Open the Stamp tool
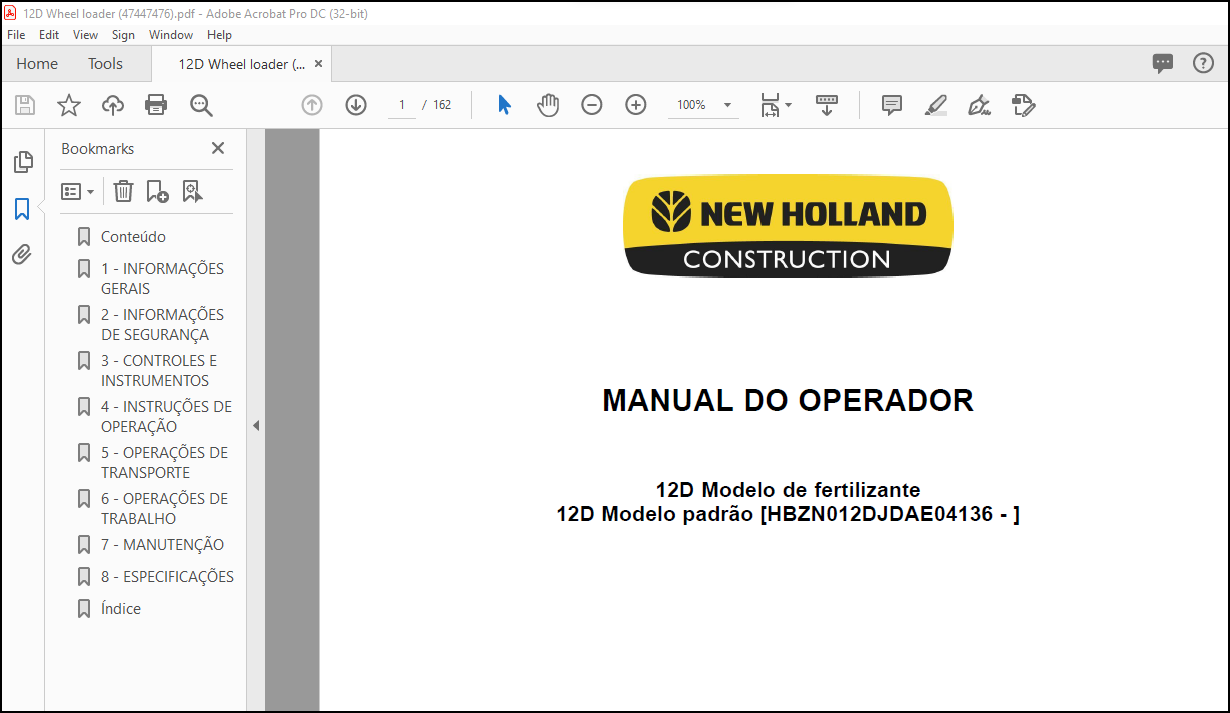 1023,105
